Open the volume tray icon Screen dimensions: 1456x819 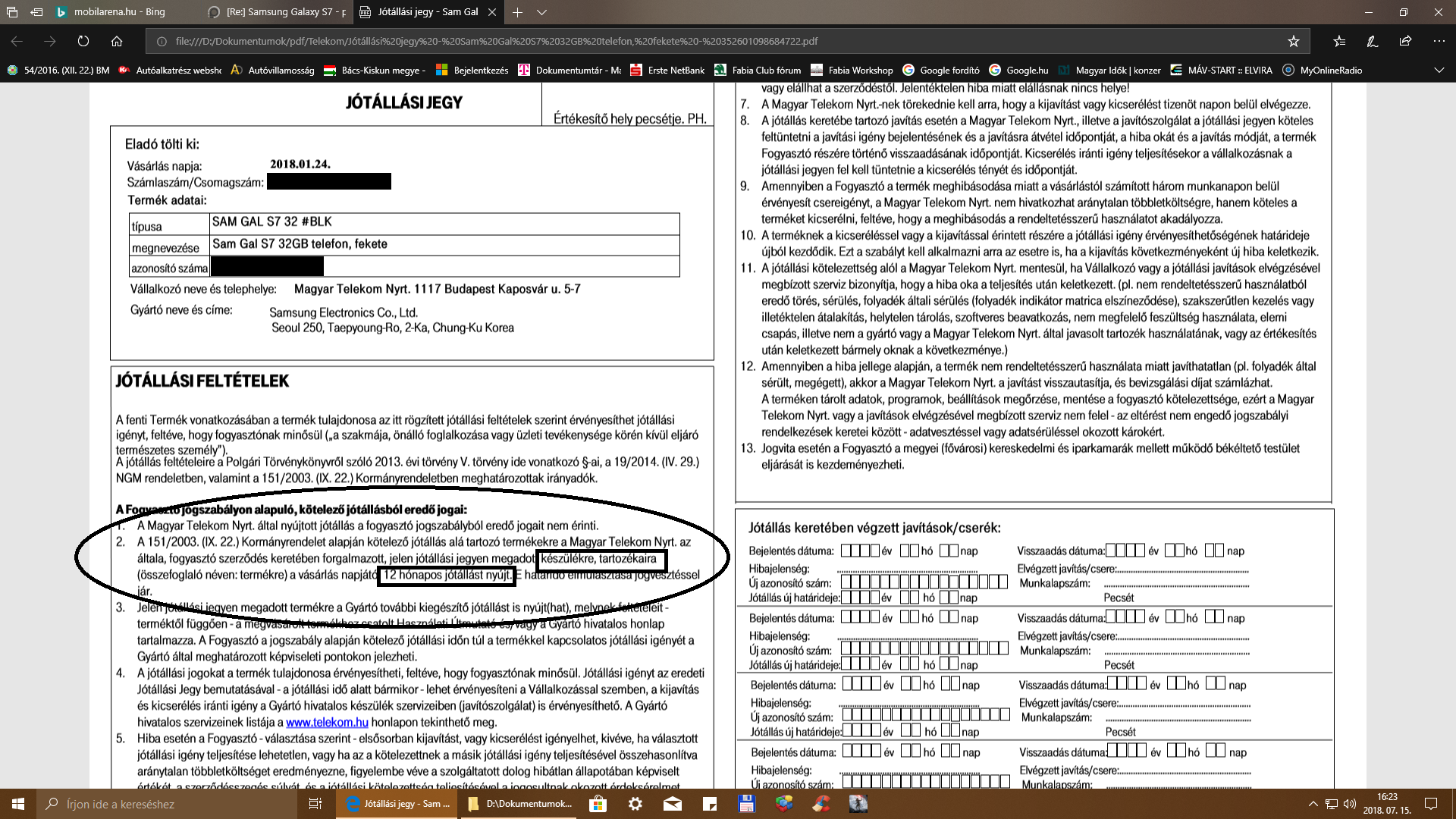point(1350,804)
